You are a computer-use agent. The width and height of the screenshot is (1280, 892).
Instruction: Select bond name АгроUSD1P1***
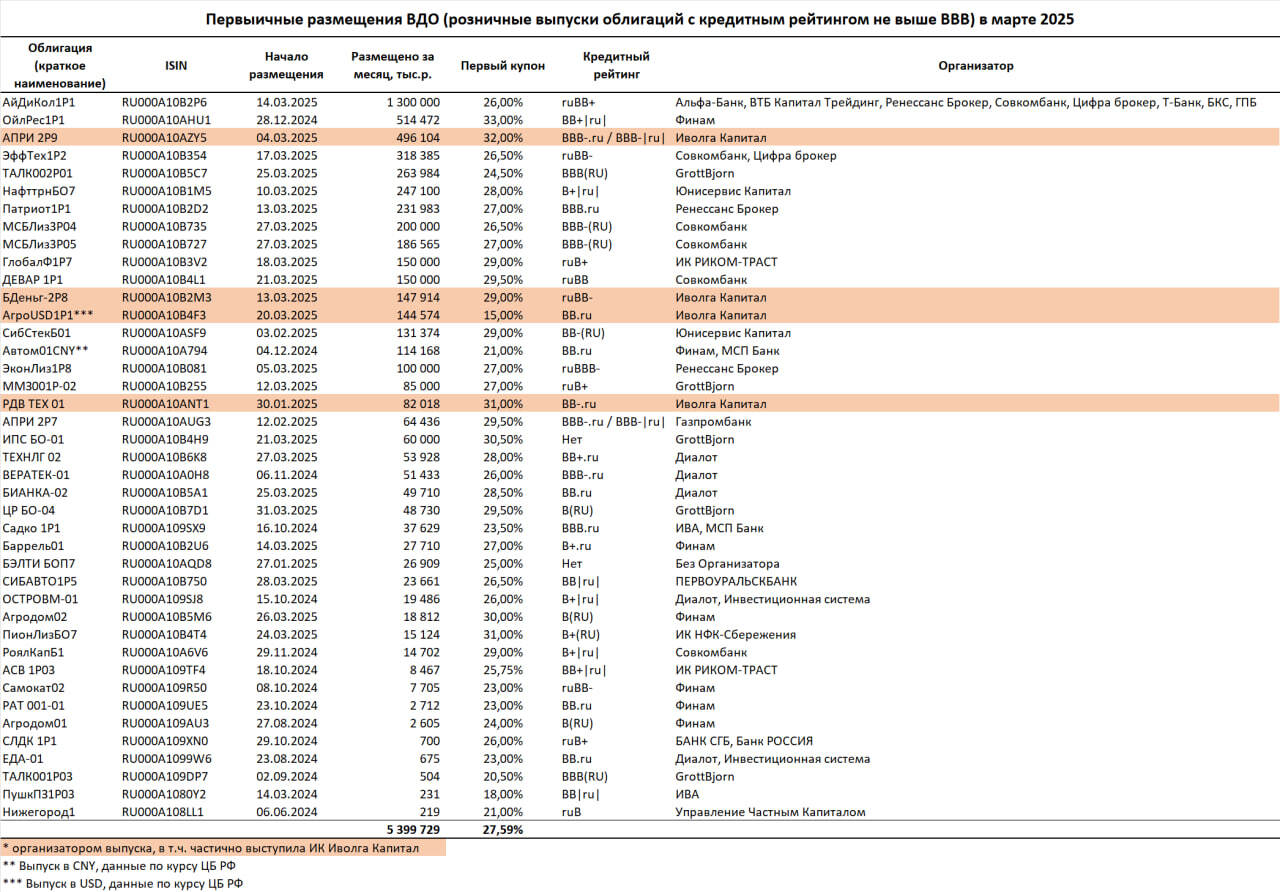(46, 315)
